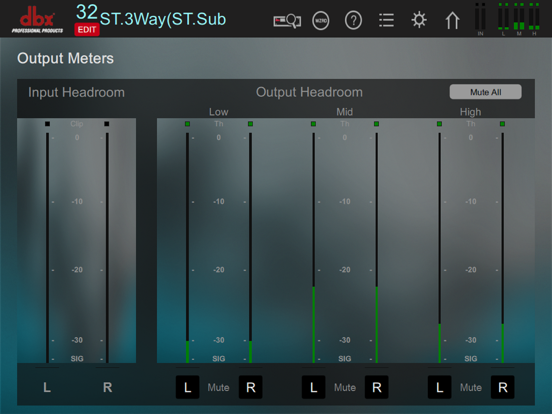Click the dbx logo
Viewport: 552px width, 414px height.
pyautogui.click(x=37, y=20)
